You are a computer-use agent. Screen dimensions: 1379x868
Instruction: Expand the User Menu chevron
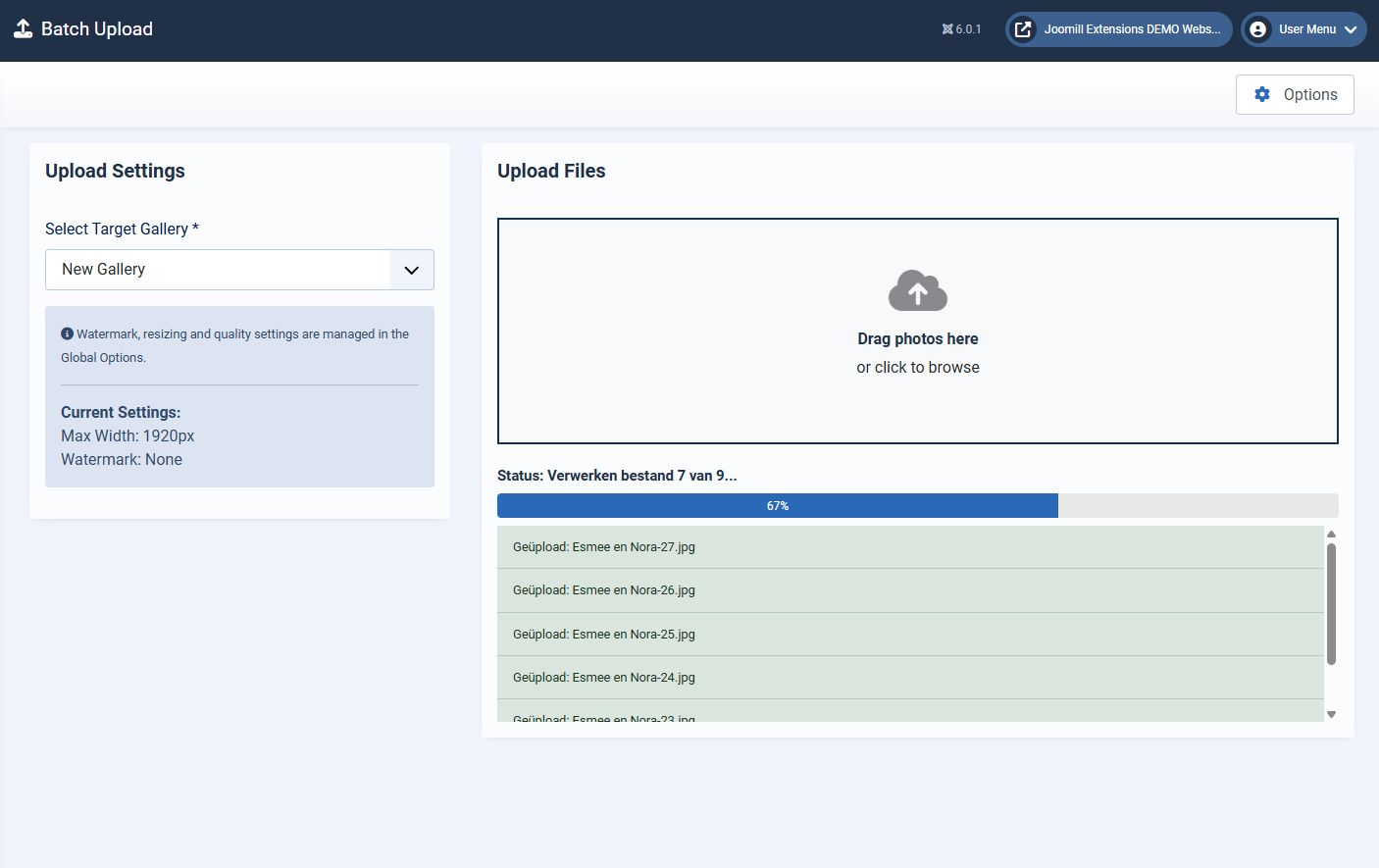pyautogui.click(x=1351, y=29)
